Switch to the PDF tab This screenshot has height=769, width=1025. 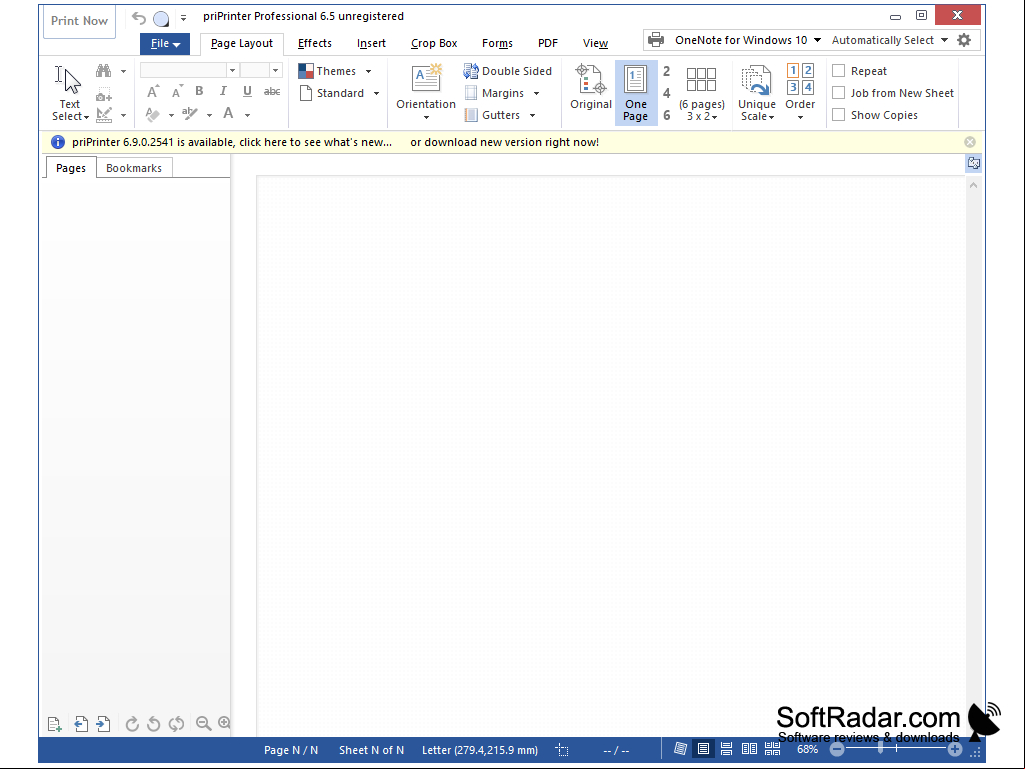548,43
